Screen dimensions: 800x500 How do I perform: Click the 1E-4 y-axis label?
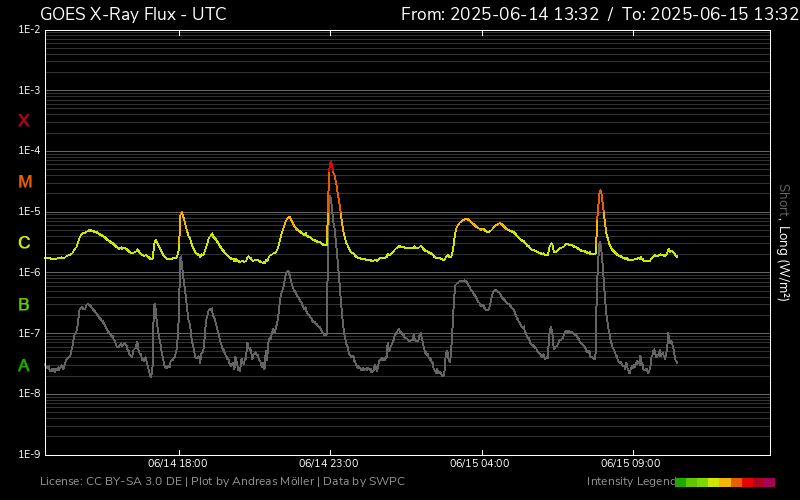coord(29,151)
